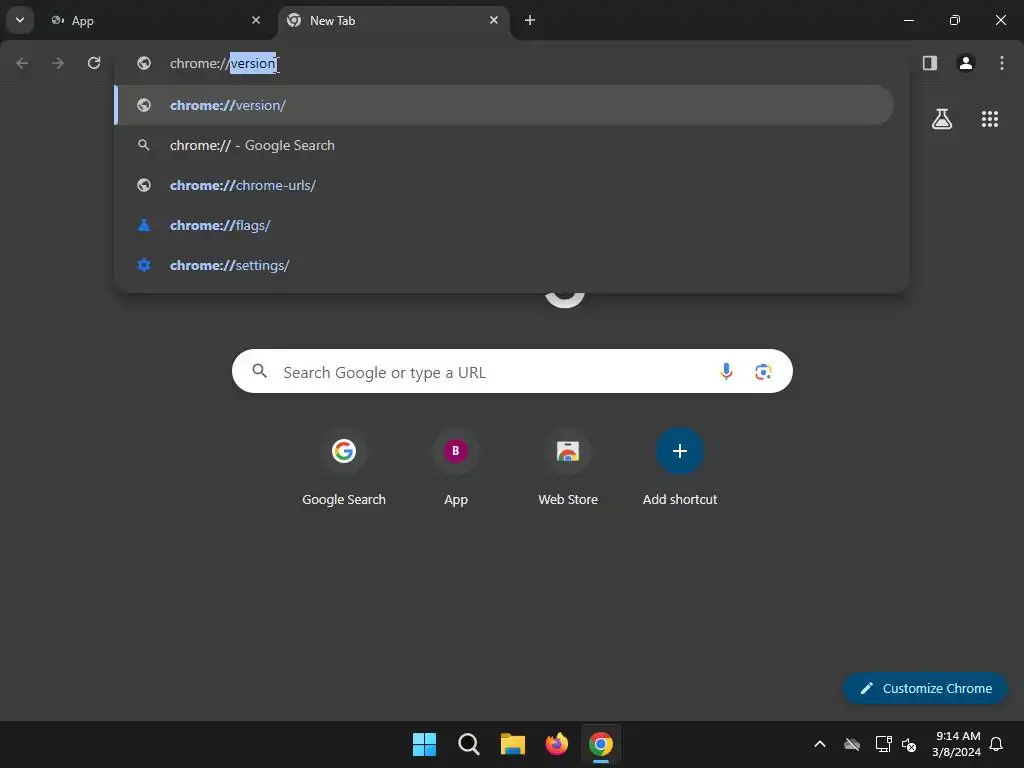Open Chrome's three-dot menu
This screenshot has height=768, width=1024.
(x=1002, y=63)
